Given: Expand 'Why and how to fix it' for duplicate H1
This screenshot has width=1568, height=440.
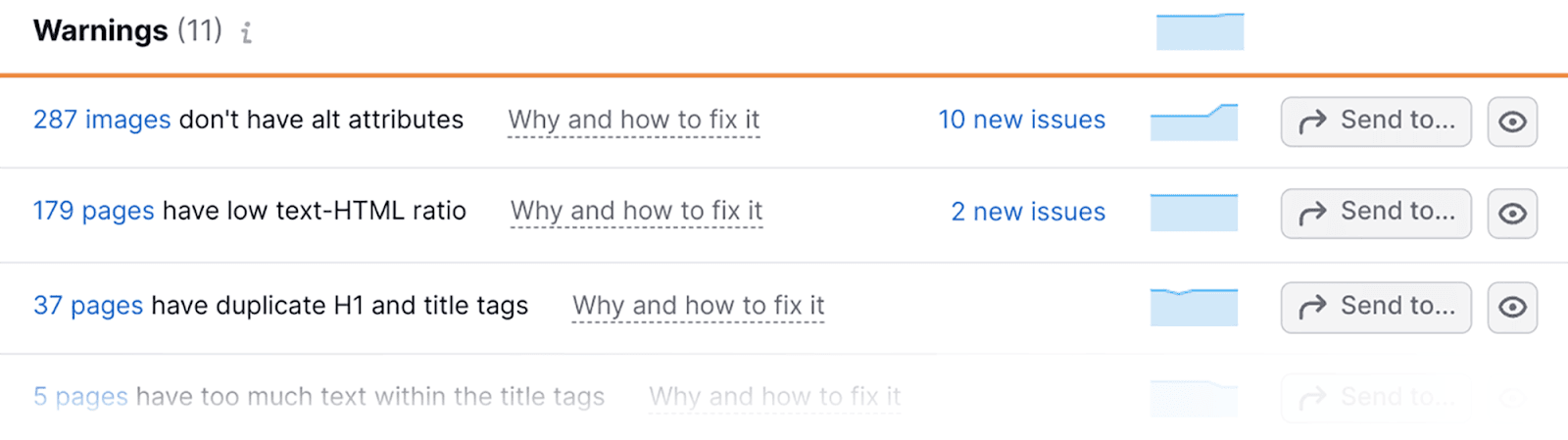Looking at the screenshot, I should 698,306.
